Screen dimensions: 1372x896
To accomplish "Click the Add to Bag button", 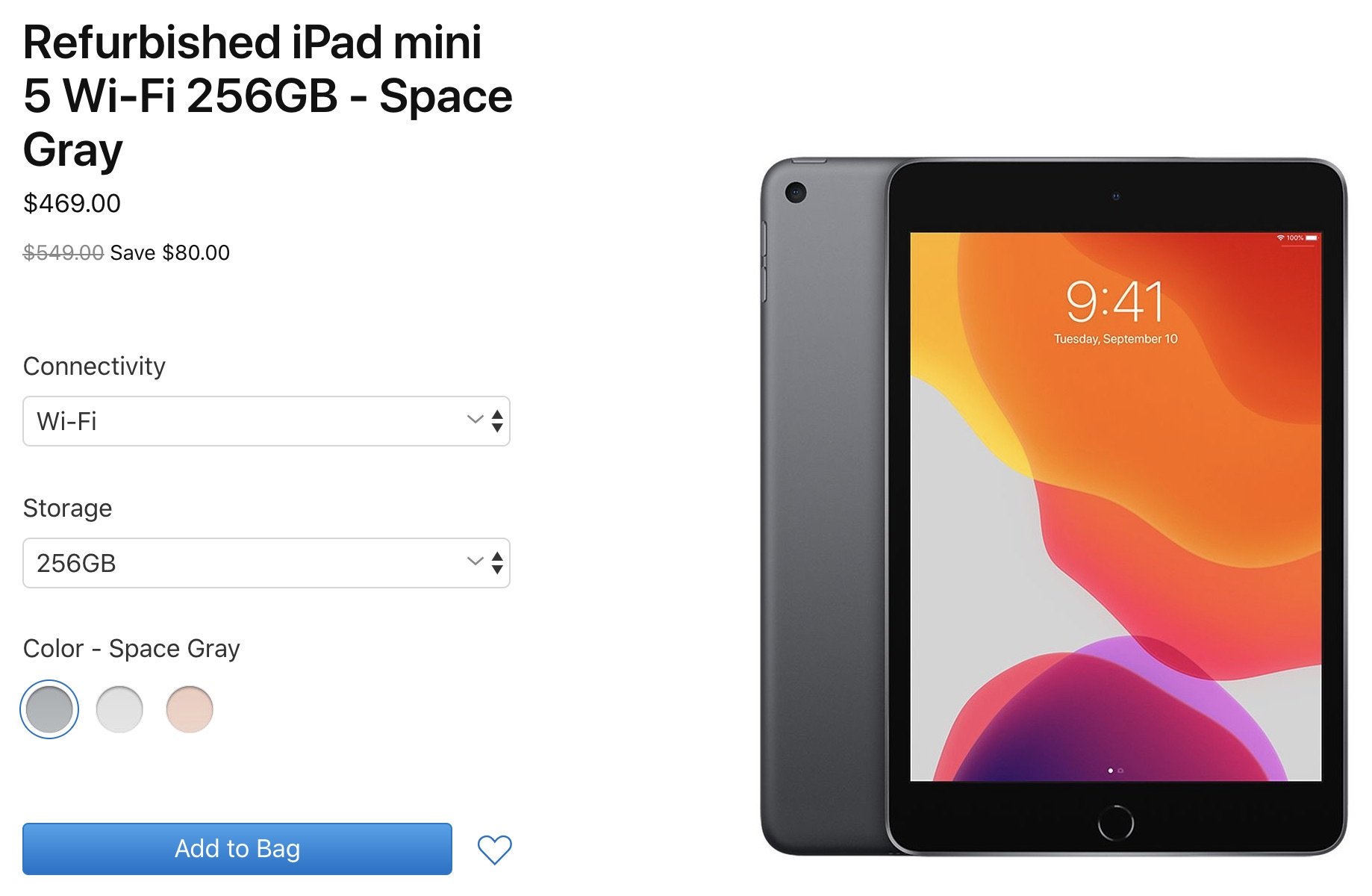I will (237, 849).
